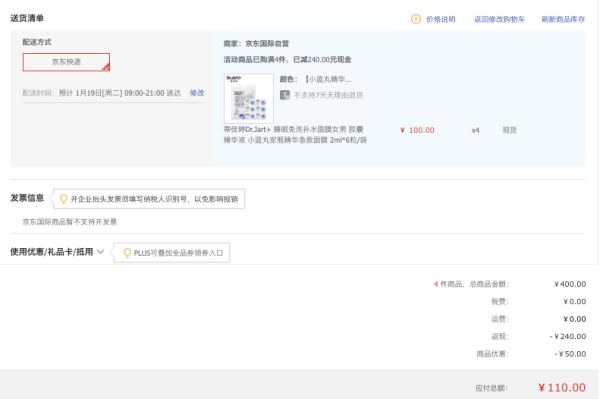Image resolution: width=600 pixels, height=399 pixels.
Task: Open the Dr.Jart+ product thumbnail
Action: click(x=249, y=98)
